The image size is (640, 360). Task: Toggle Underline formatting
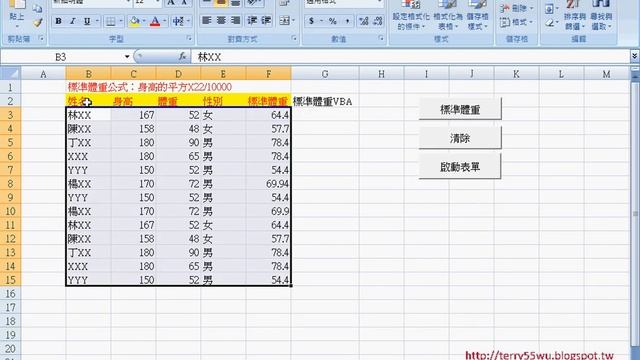(x=87, y=21)
